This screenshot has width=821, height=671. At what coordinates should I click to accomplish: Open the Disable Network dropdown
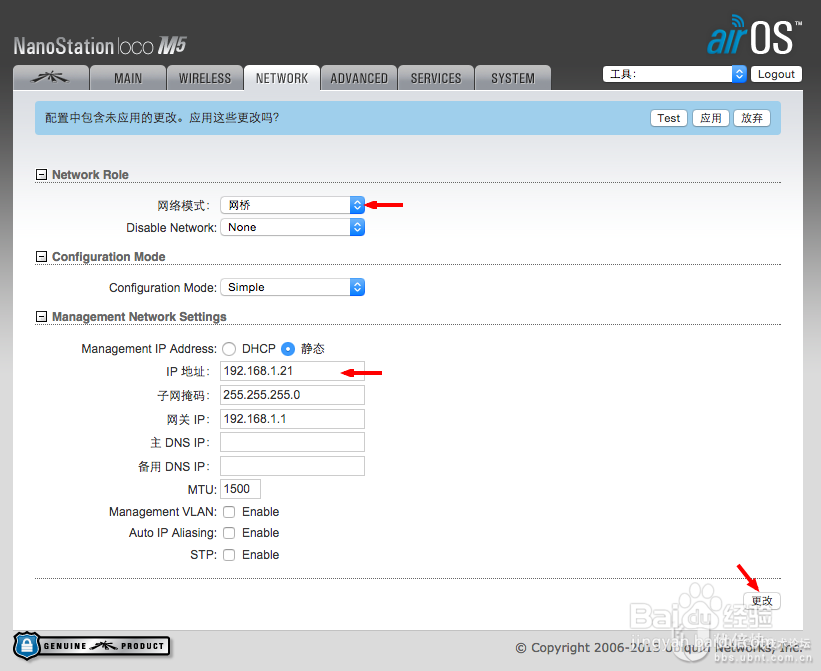[x=292, y=227]
